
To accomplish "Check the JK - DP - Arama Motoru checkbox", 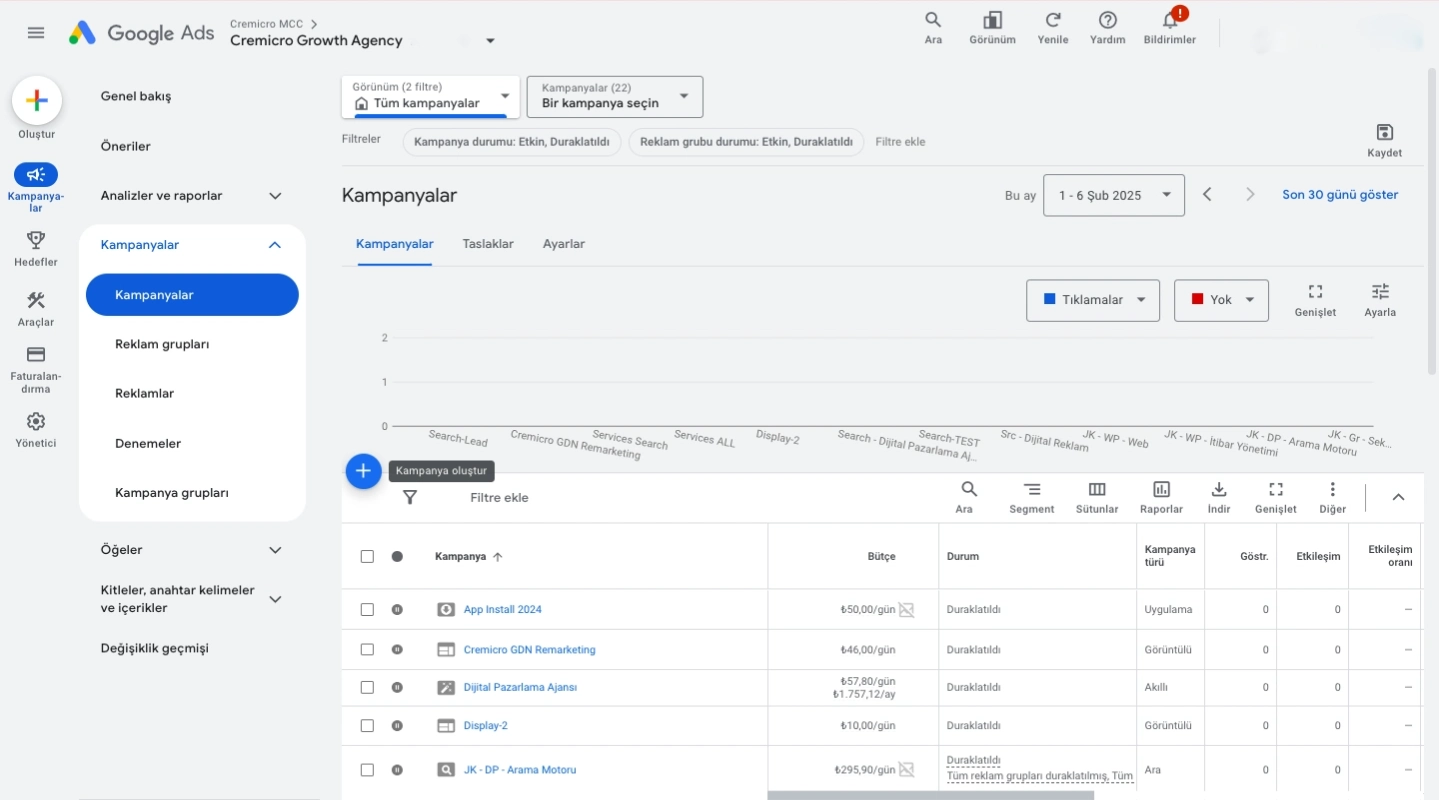I will pyautogui.click(x=367, y=770).
